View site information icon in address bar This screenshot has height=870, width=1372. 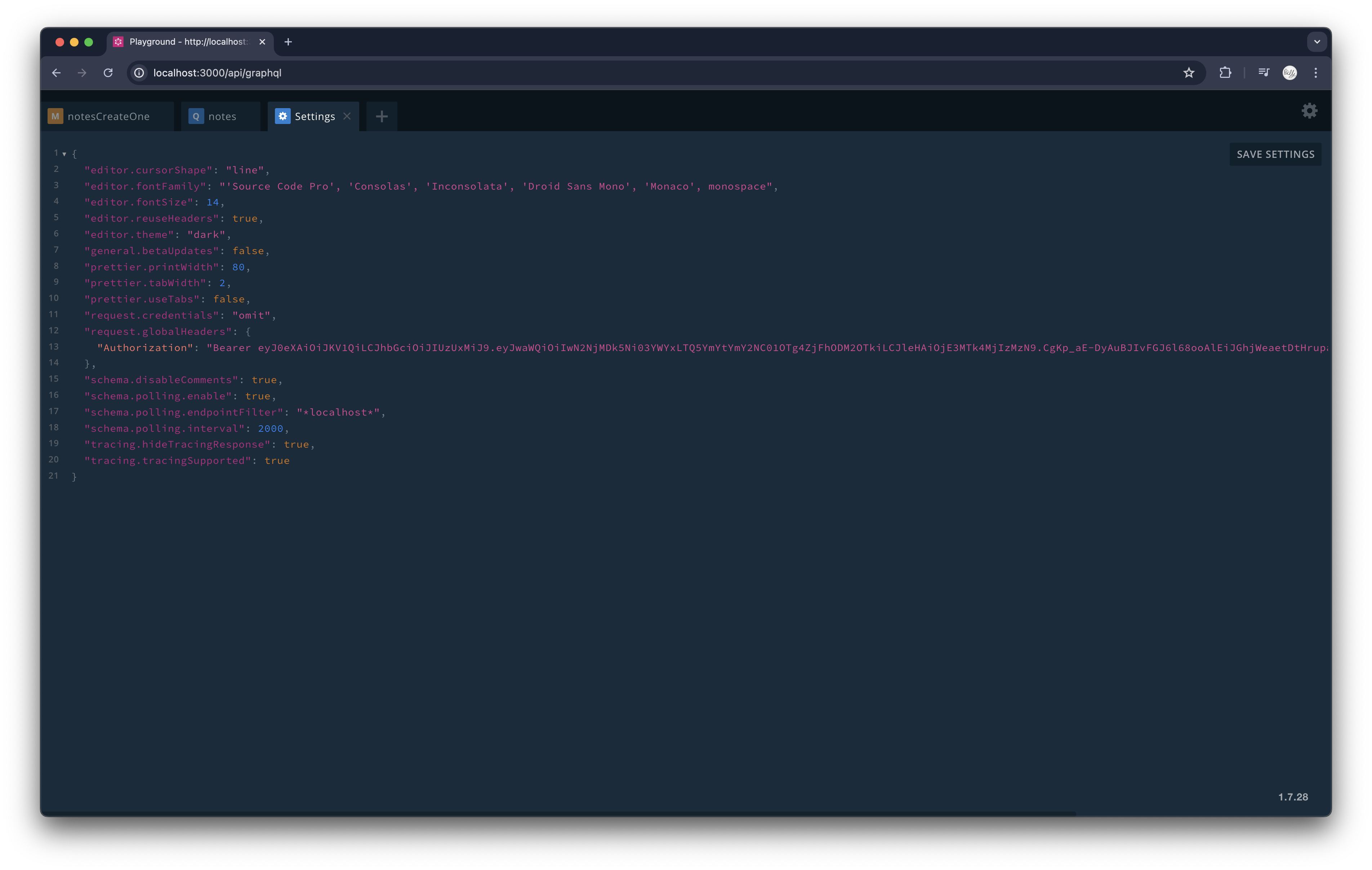(x=139, y=73)
